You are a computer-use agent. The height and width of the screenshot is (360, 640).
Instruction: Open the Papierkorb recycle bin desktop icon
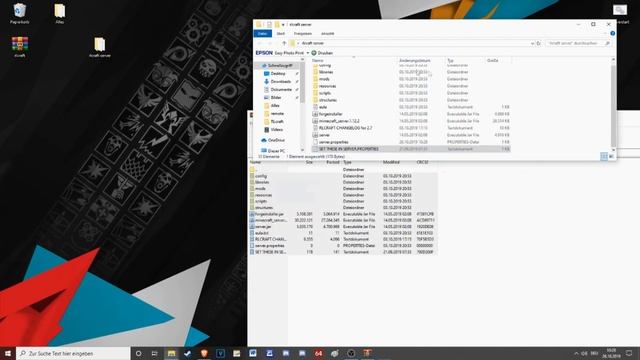click(x=19, y=13)
